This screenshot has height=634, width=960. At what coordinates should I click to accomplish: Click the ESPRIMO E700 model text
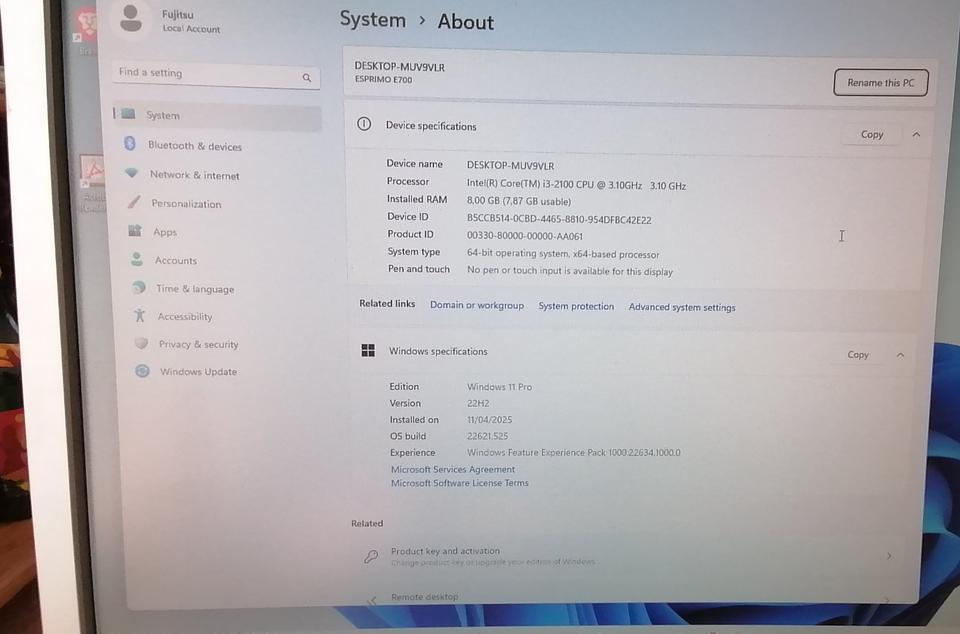pos(383,80)
